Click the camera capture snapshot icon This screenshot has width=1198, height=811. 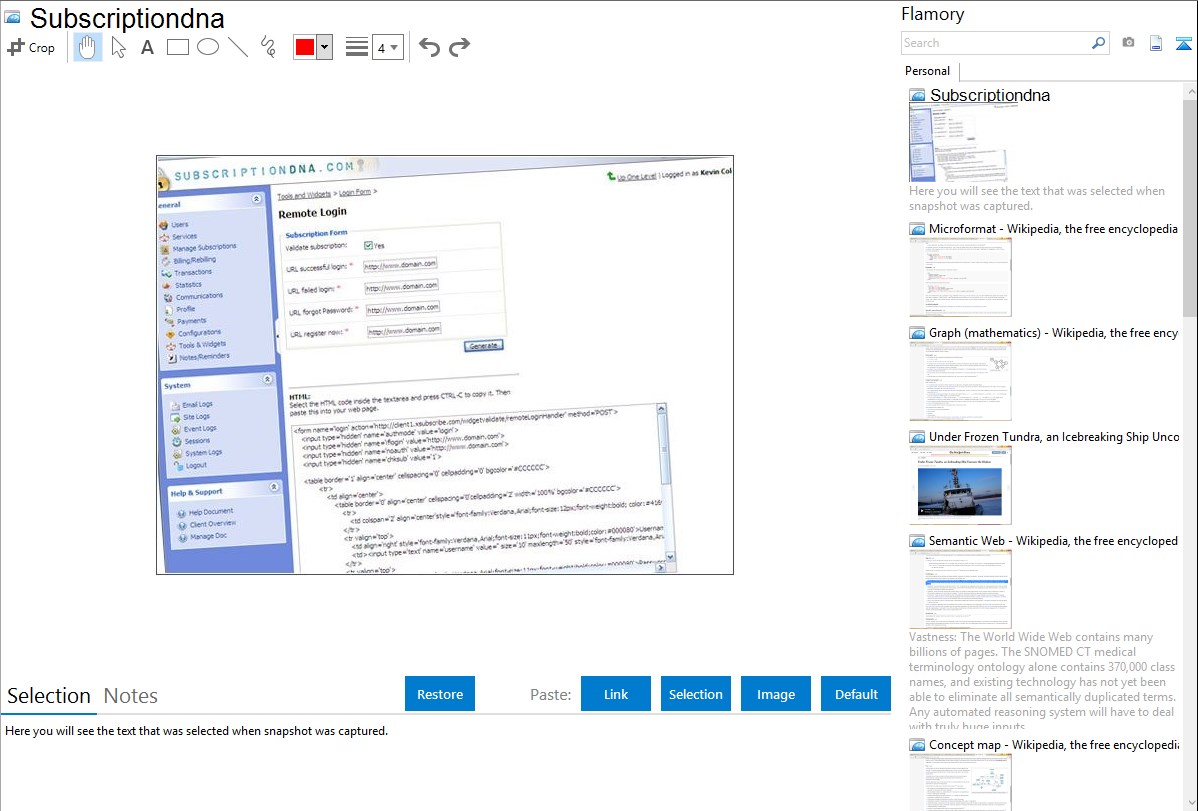(x=1128, y=43)
